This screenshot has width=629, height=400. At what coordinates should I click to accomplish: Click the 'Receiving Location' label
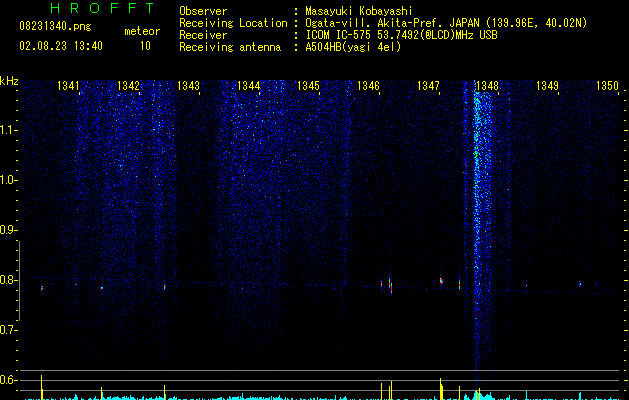(x=233, y=23)
